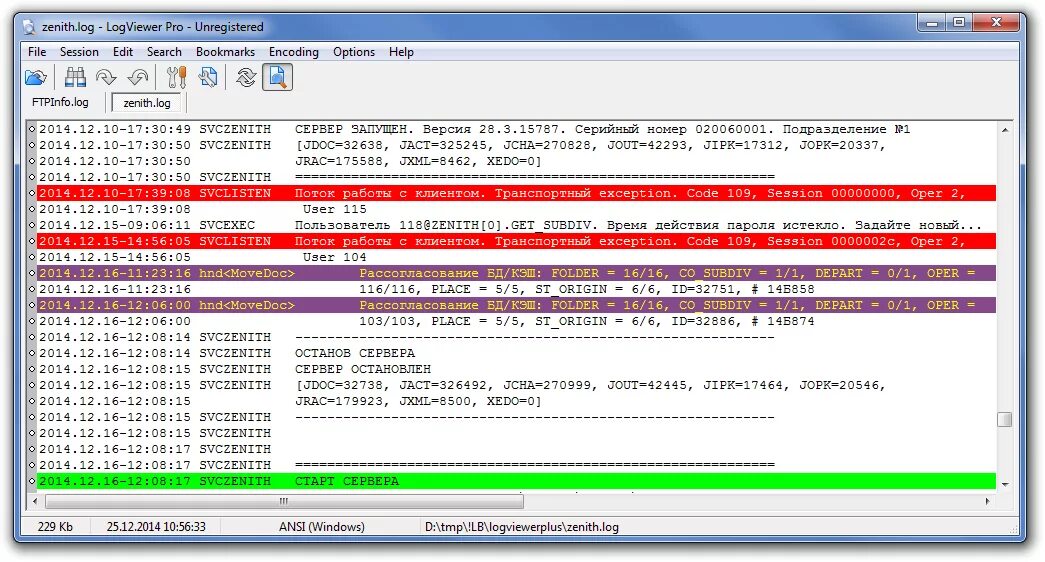Click the file options wrench-on-document icon
1045x562 pixels.
click(x=208, y=77)
